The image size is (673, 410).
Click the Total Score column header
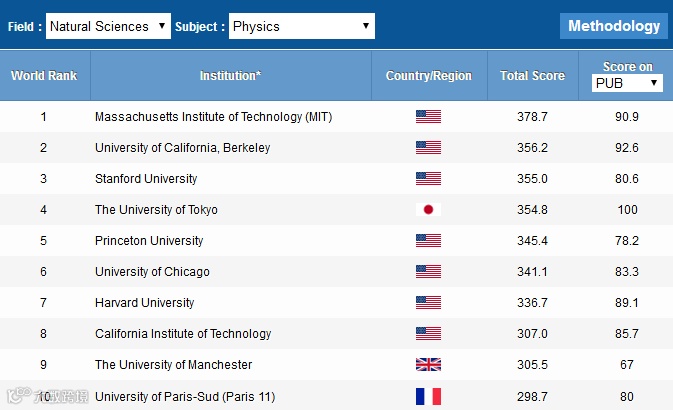pyautogui.click(x=532, y=76)
